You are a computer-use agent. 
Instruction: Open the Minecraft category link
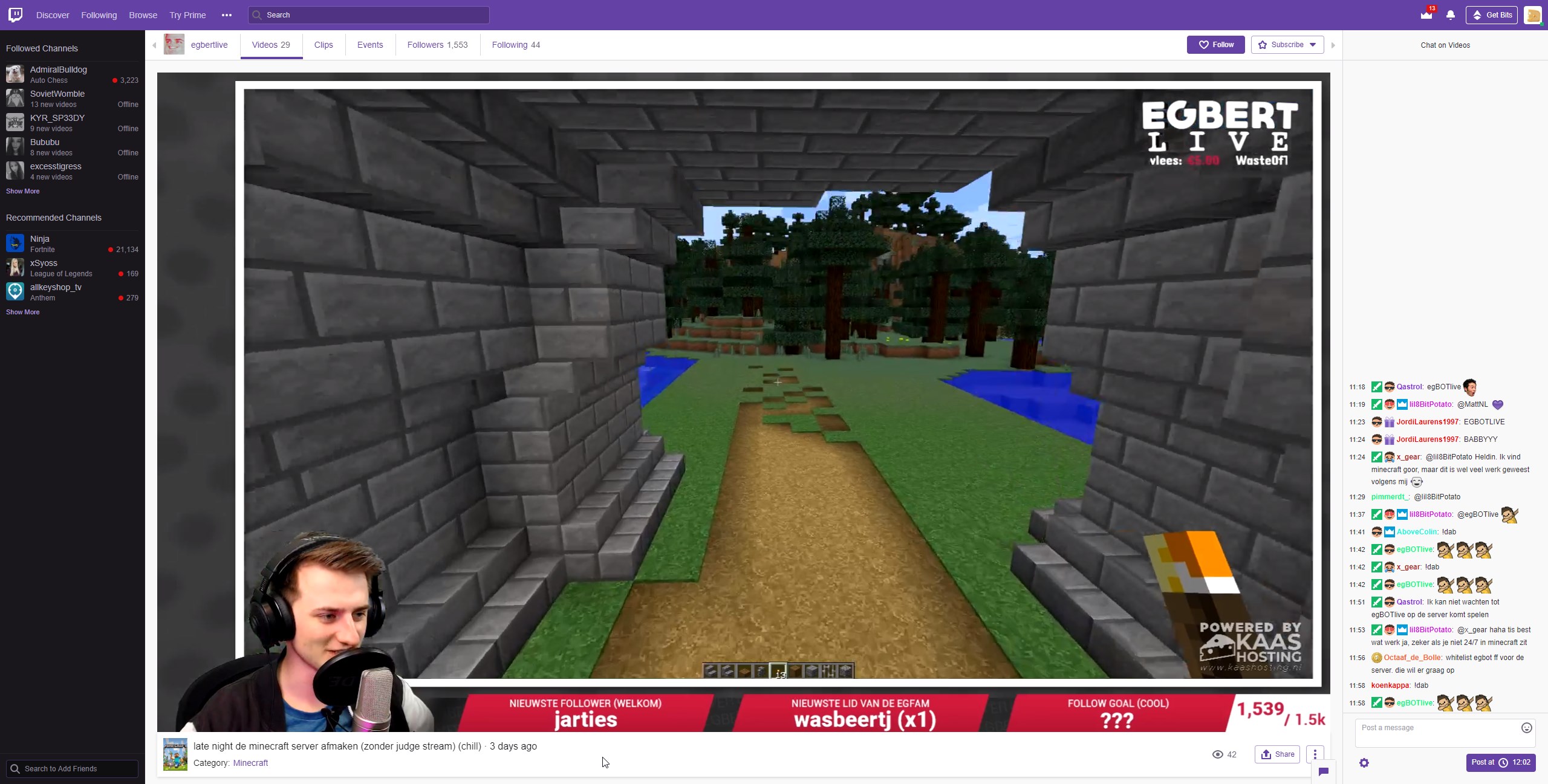click(250, 763)
